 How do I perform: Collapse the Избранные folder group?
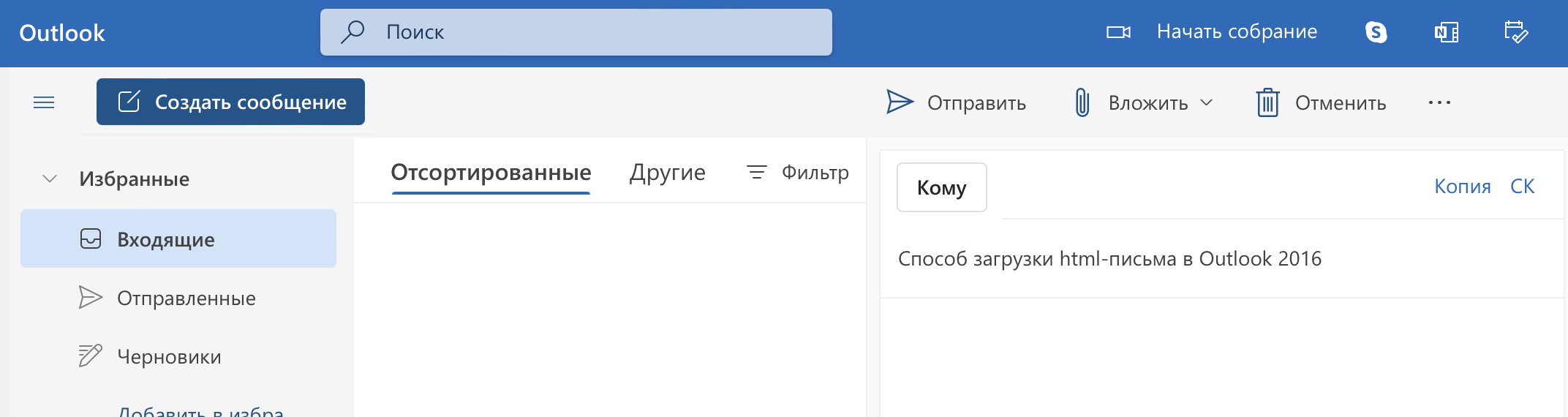tap(50, 179)
